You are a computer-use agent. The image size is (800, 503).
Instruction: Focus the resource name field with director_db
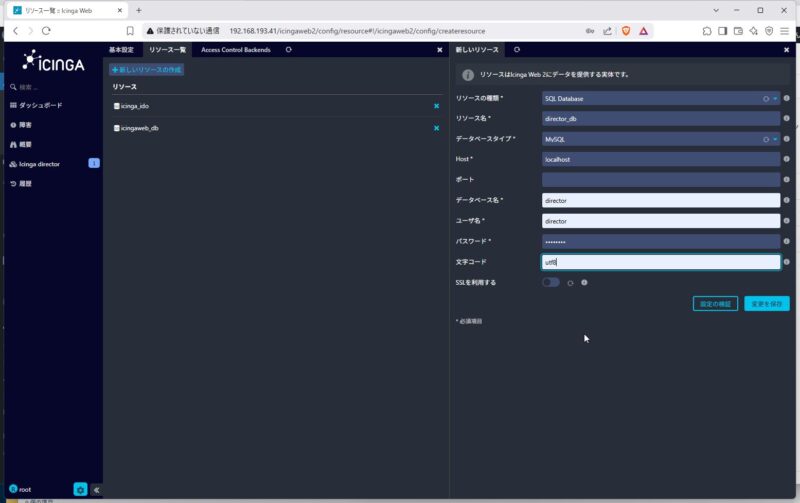click(661, 118)
